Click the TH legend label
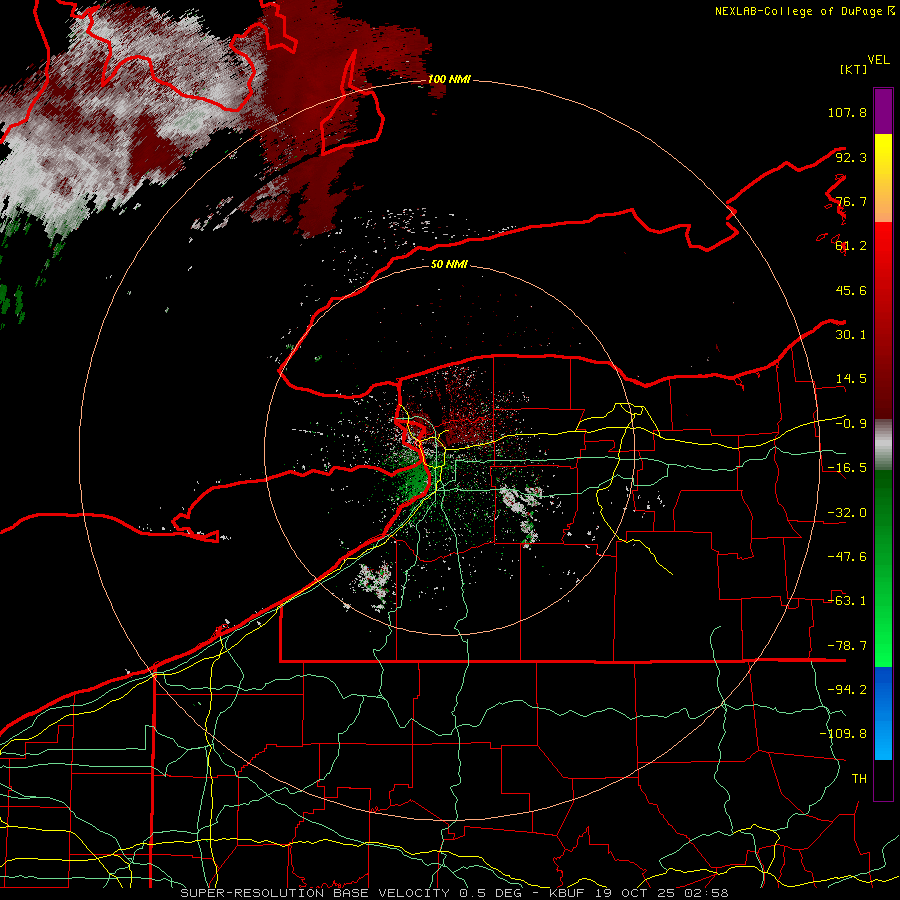The height and width of the screenshot is (900, 900). click(x=859, y=778)
